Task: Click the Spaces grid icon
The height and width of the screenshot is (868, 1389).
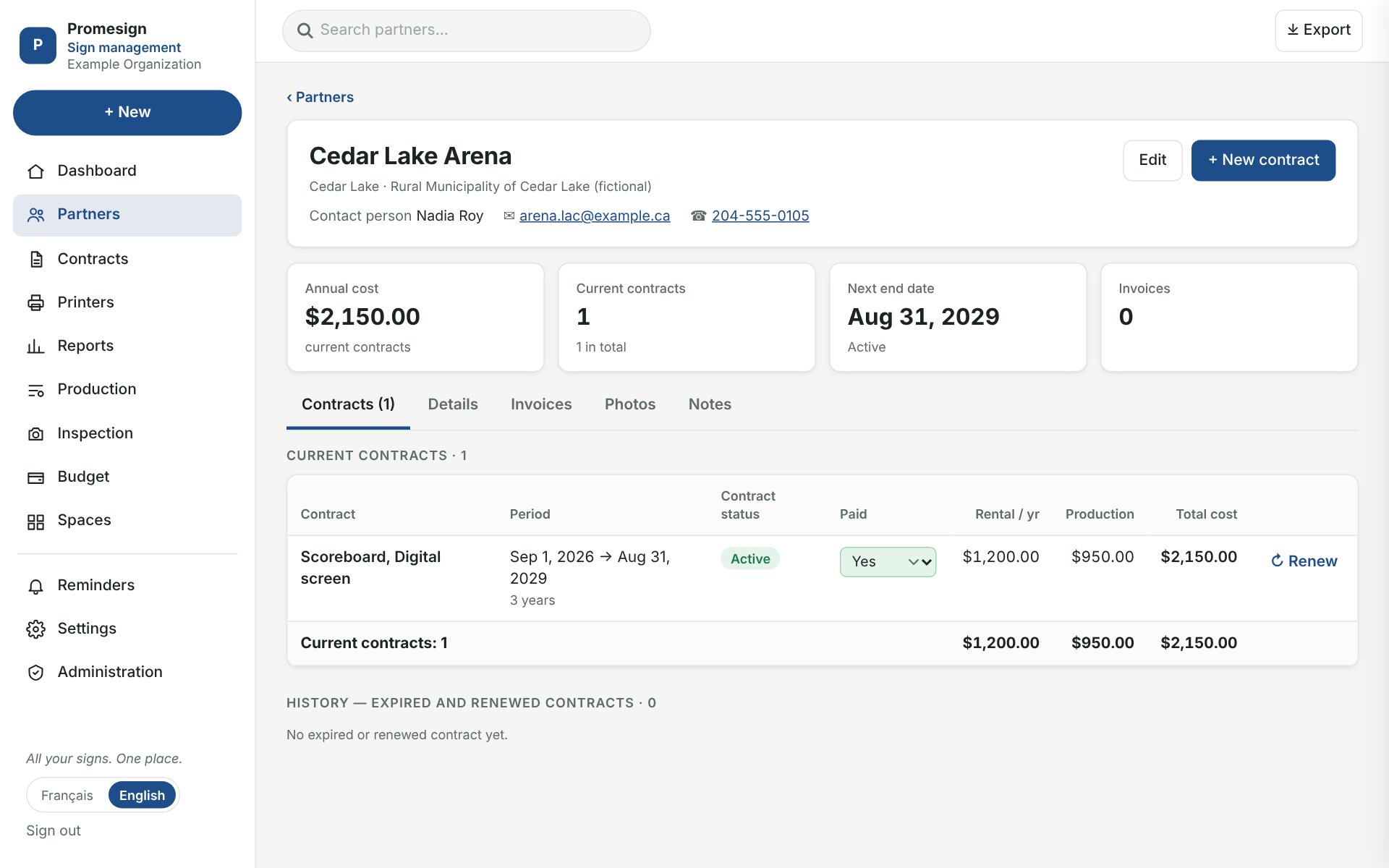Action: coord(35,521)
